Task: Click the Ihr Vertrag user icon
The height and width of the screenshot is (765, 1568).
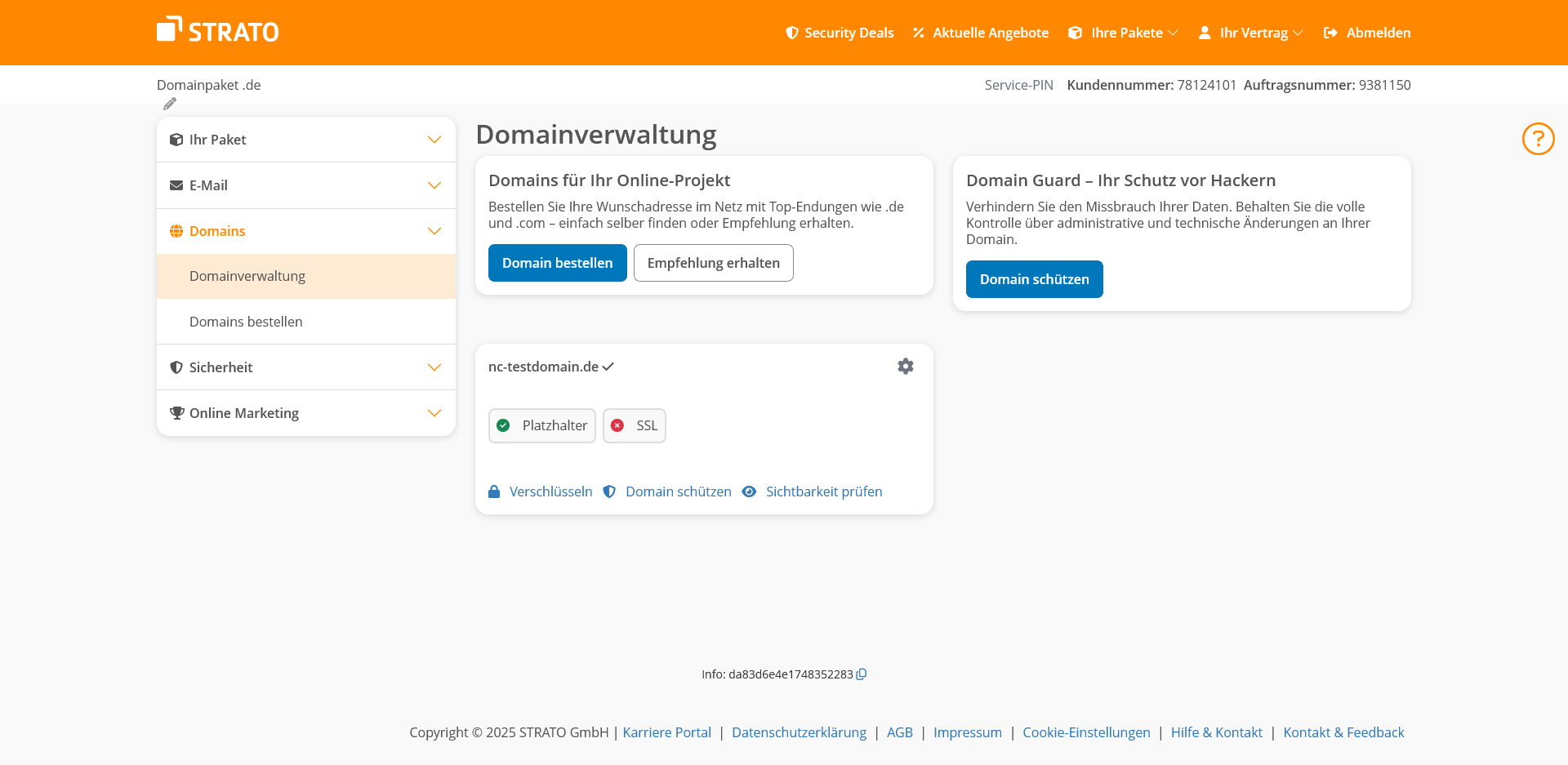Action: pyautogui.click(x=1205, y=33)
